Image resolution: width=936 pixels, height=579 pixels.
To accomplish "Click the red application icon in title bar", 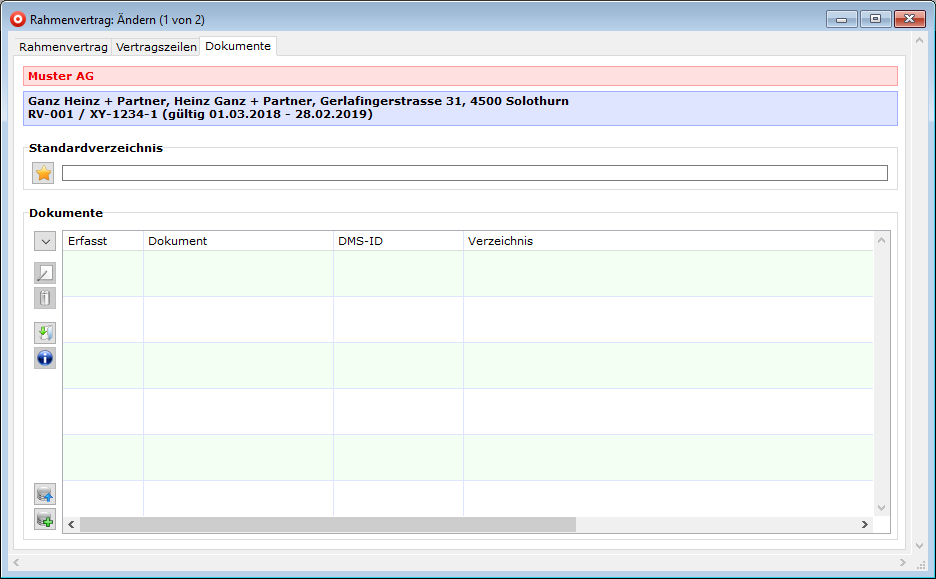I will click(17, 19).
